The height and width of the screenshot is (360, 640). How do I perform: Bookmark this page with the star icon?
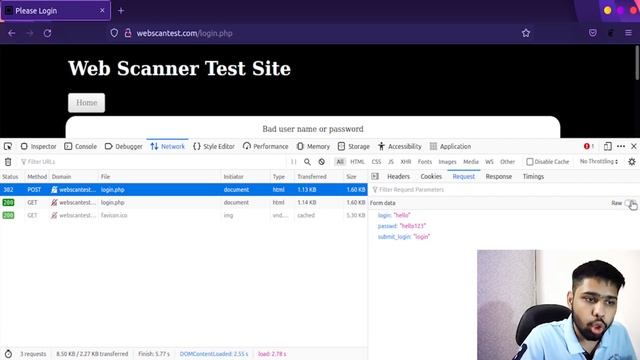(526, 33)
